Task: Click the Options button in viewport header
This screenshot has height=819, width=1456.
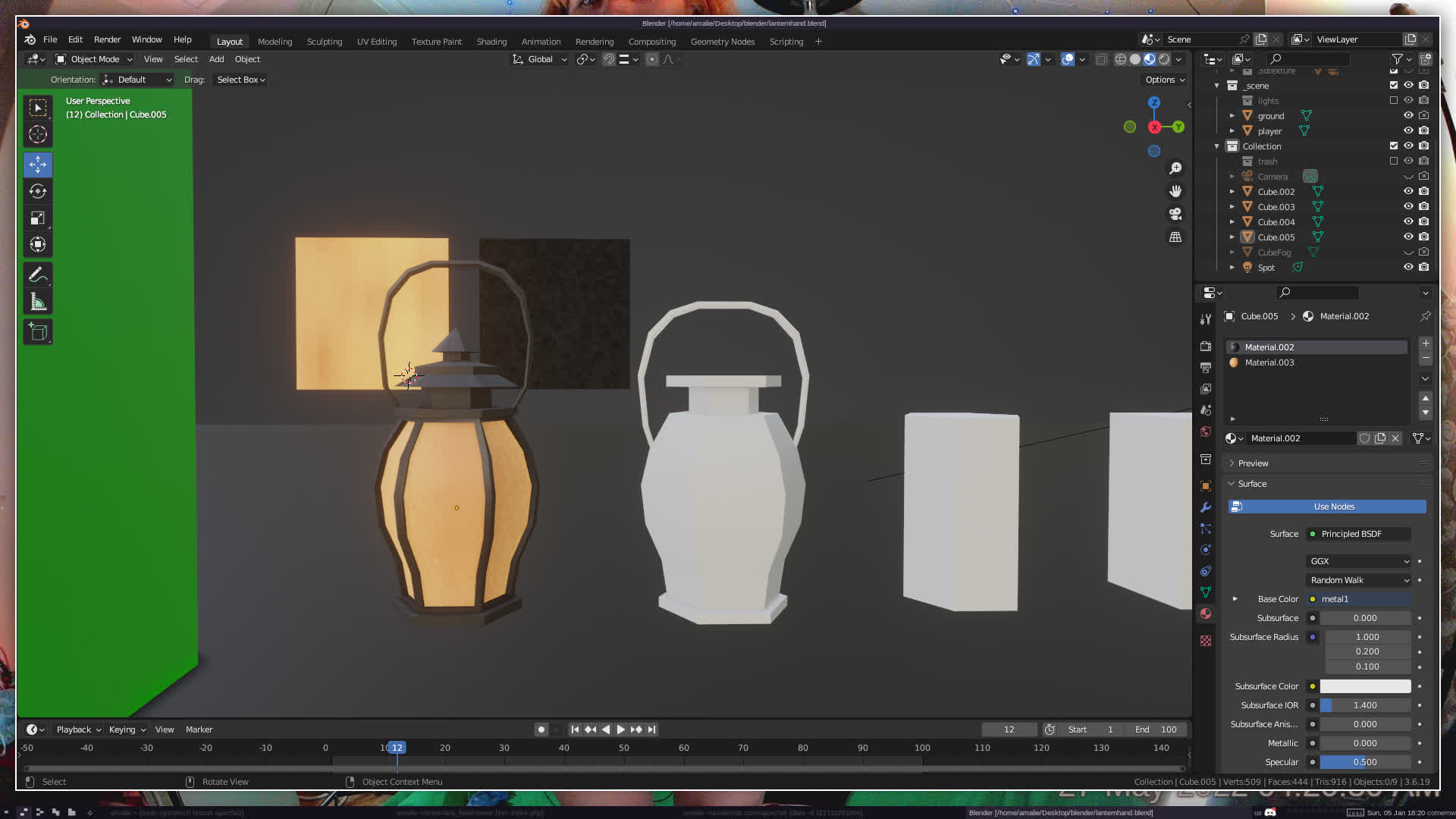Action: point(1165,80)
